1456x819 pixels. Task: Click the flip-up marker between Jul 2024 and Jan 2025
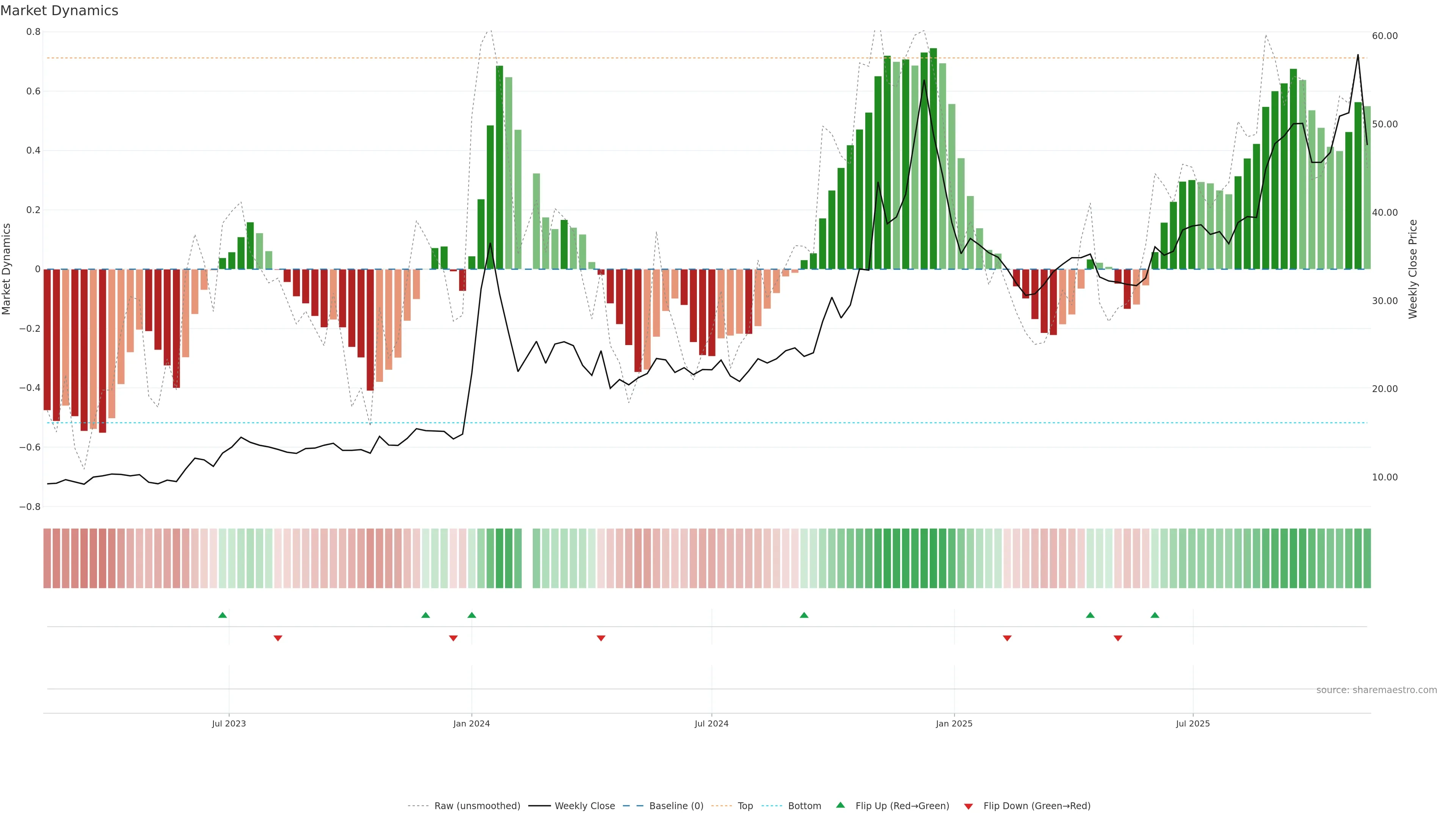point(804,615)
